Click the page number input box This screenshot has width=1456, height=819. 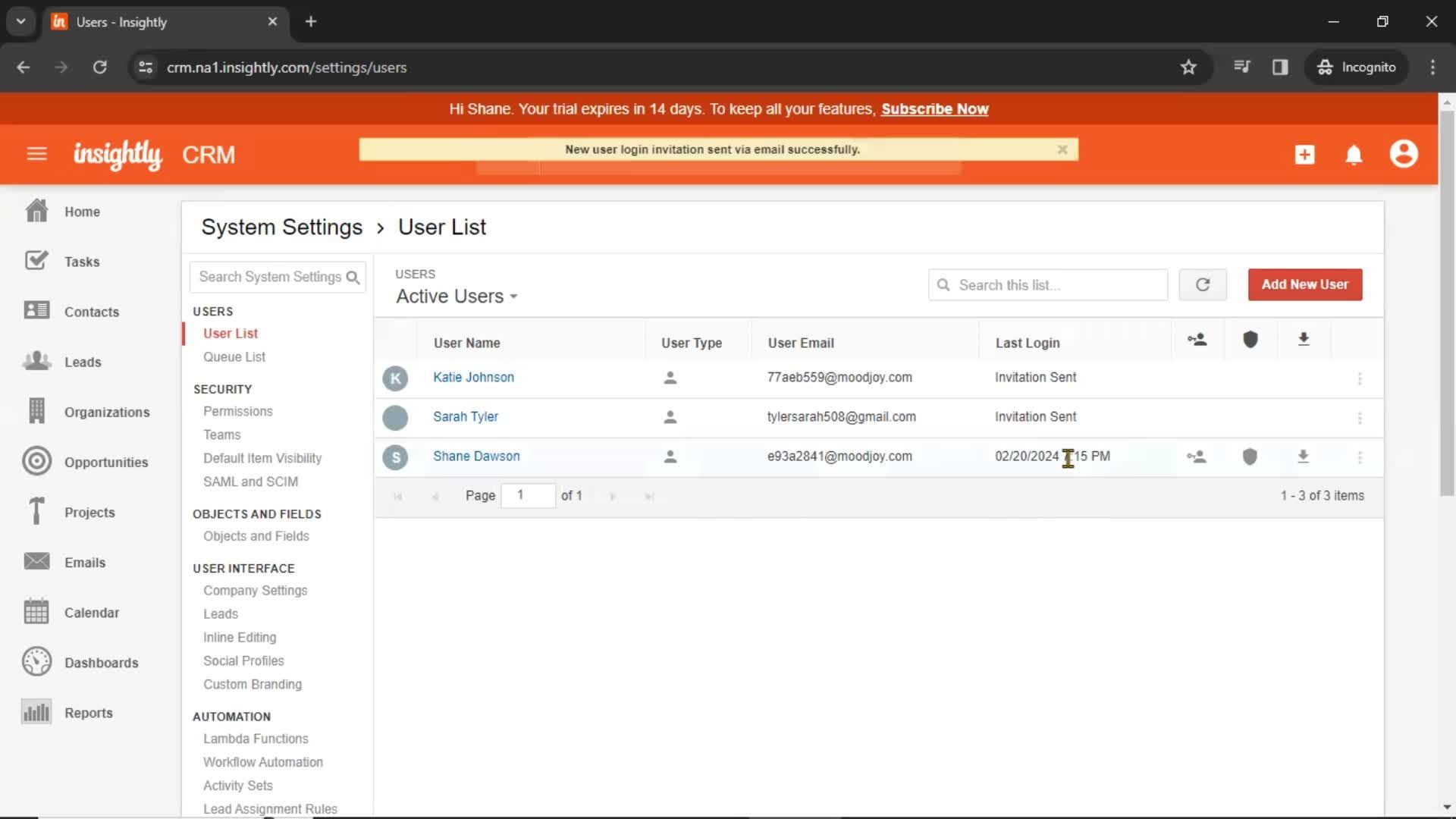(x=528, y=495)
